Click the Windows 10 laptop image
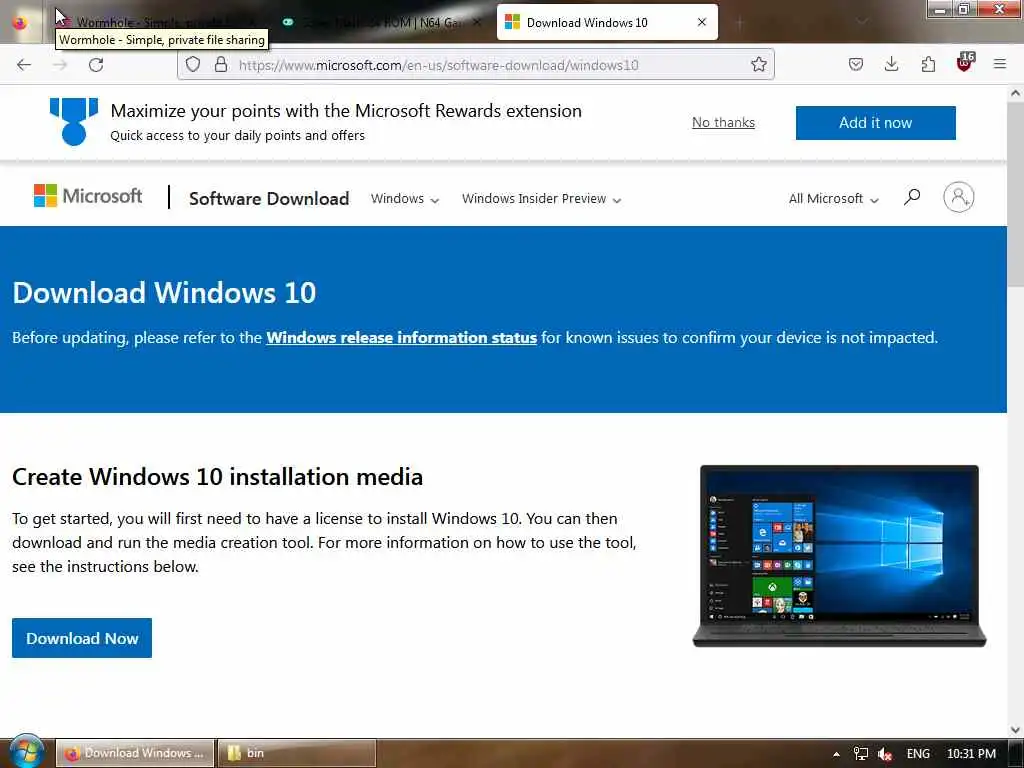 coord(839,556)
